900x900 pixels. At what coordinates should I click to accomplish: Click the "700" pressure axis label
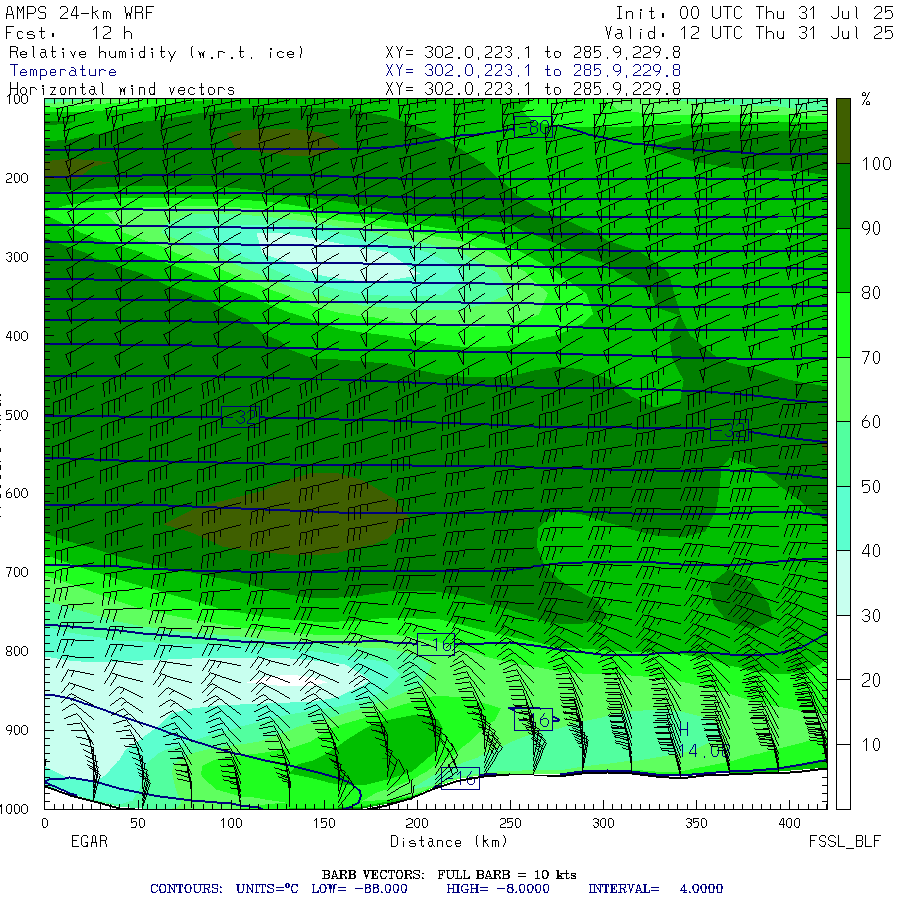pyautogui.click(x=17, y=572)
